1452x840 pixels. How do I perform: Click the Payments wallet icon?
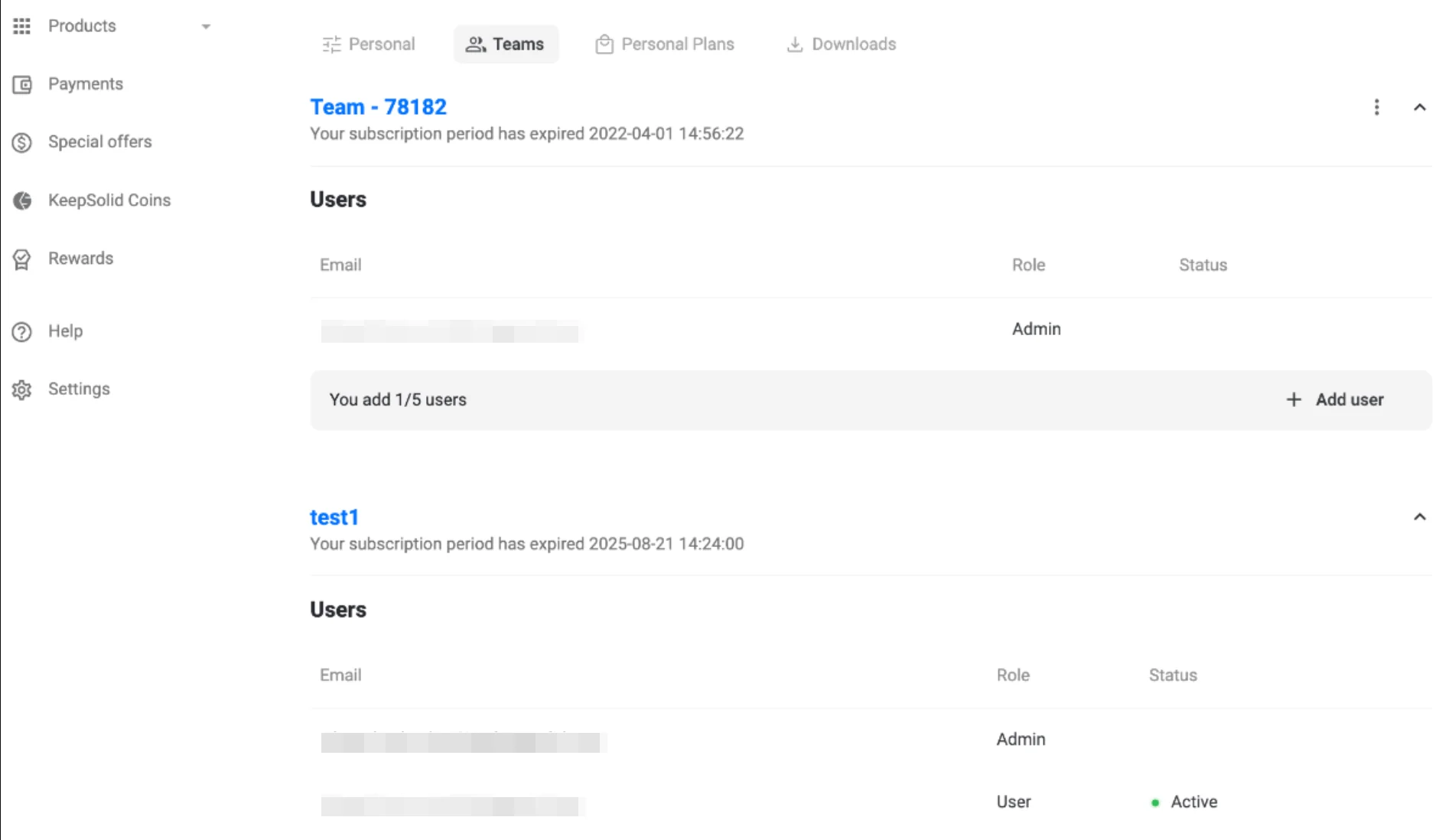[x=22, y=84]
